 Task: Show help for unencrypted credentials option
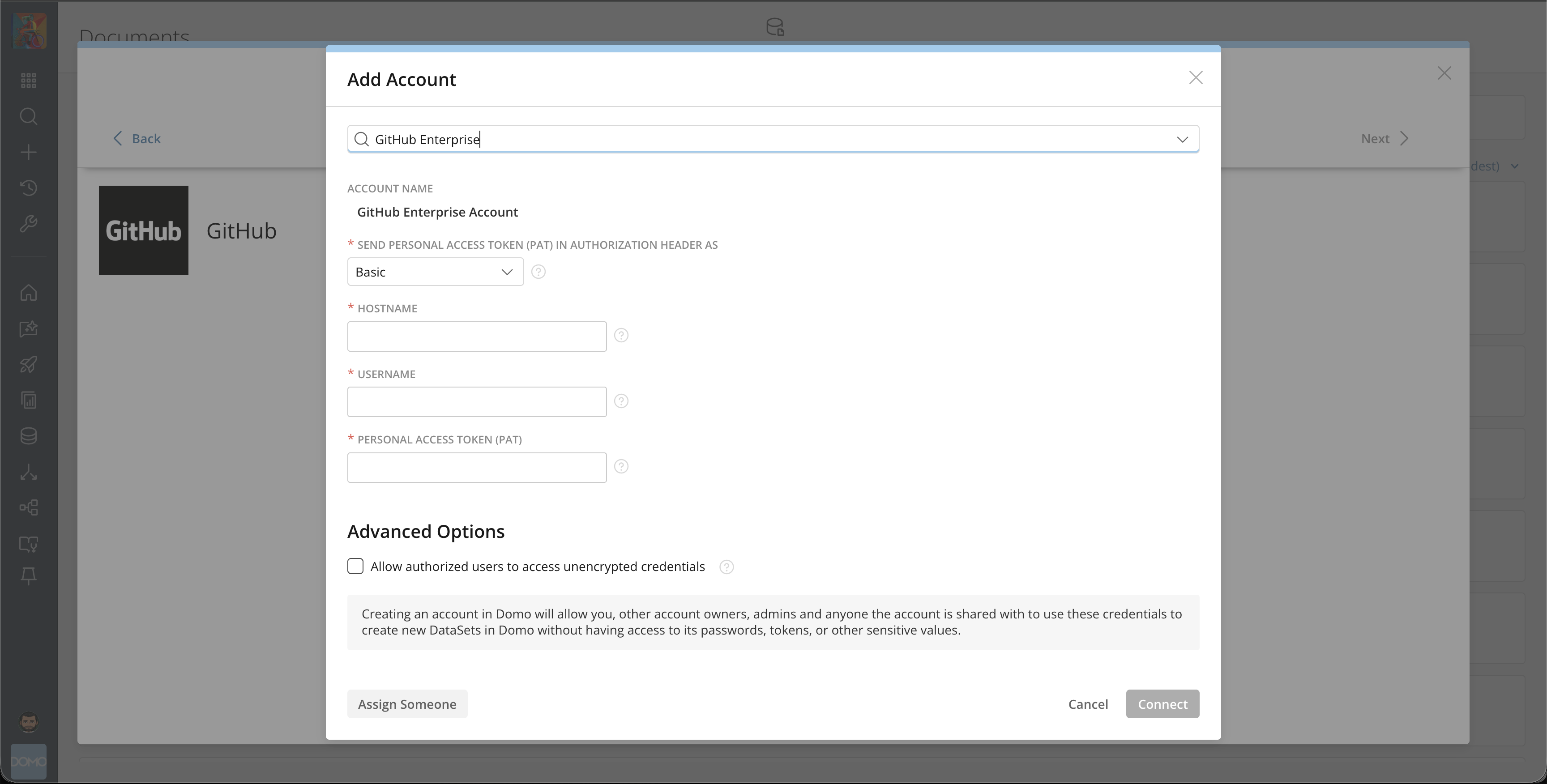726,567
